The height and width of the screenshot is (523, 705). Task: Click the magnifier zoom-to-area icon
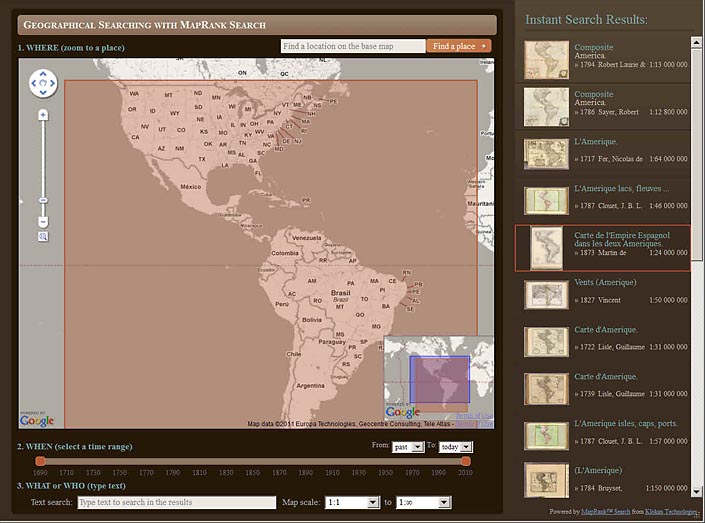[43, 237]
